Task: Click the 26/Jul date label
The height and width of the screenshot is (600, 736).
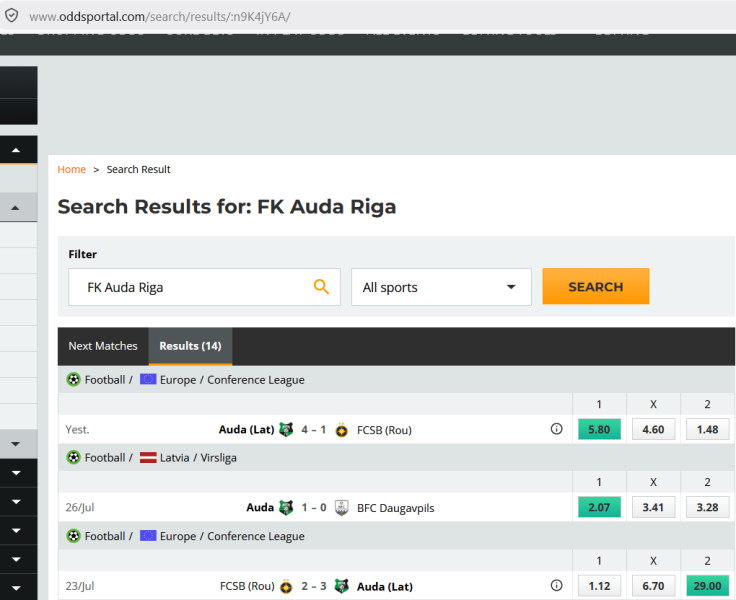Action: [80, 508]
